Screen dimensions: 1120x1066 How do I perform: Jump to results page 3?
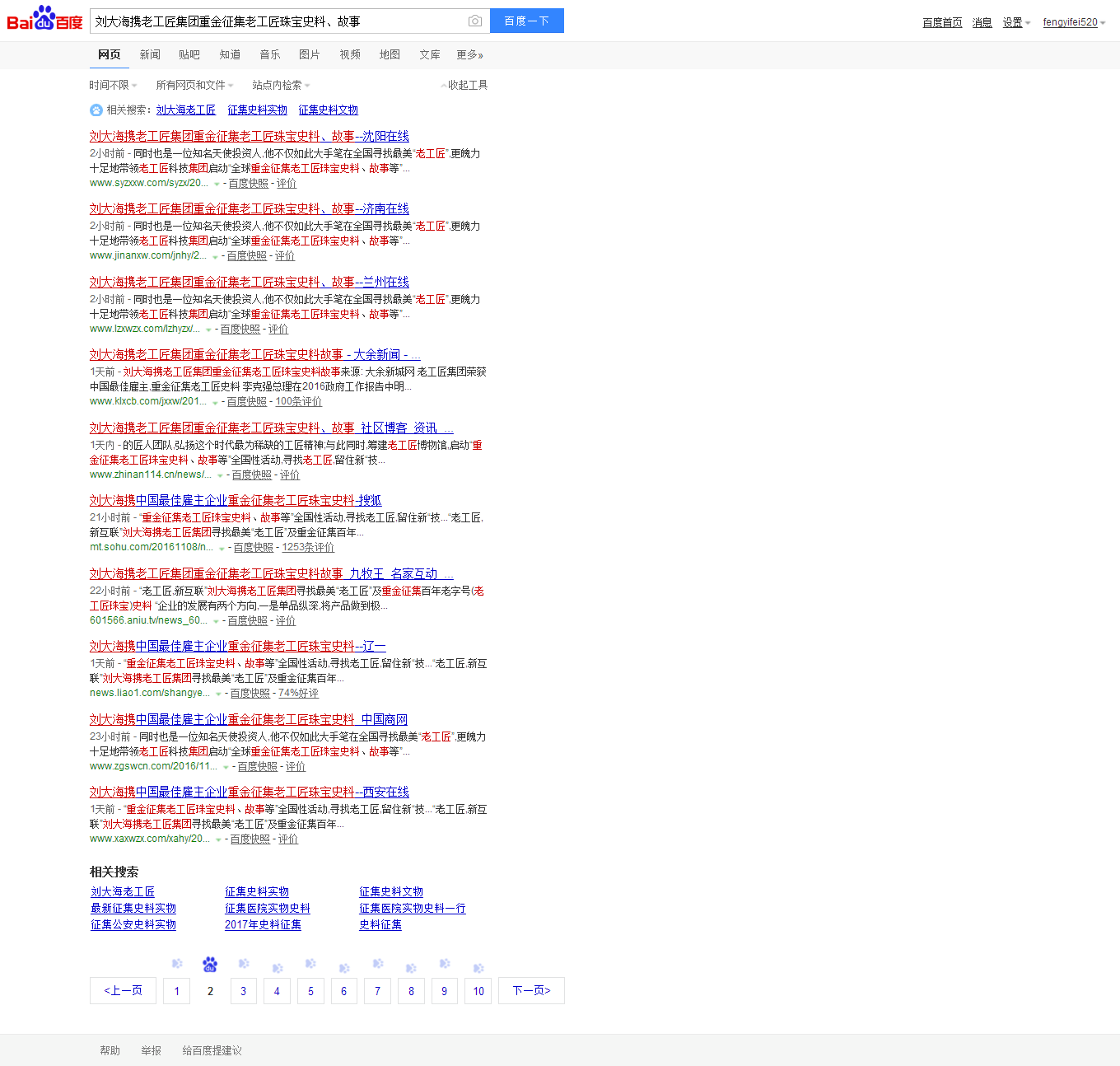(243, 991)
